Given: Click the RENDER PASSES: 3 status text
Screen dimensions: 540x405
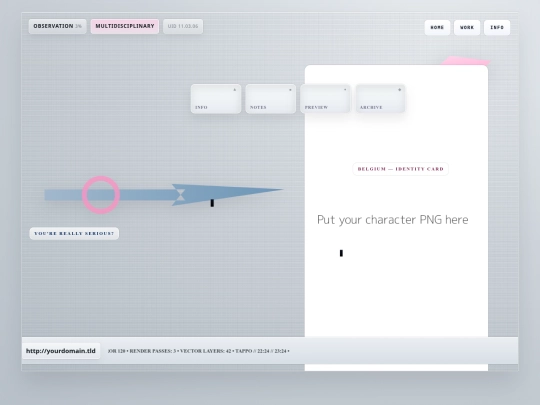Looking at the screenshot, I should coord(153,351).
